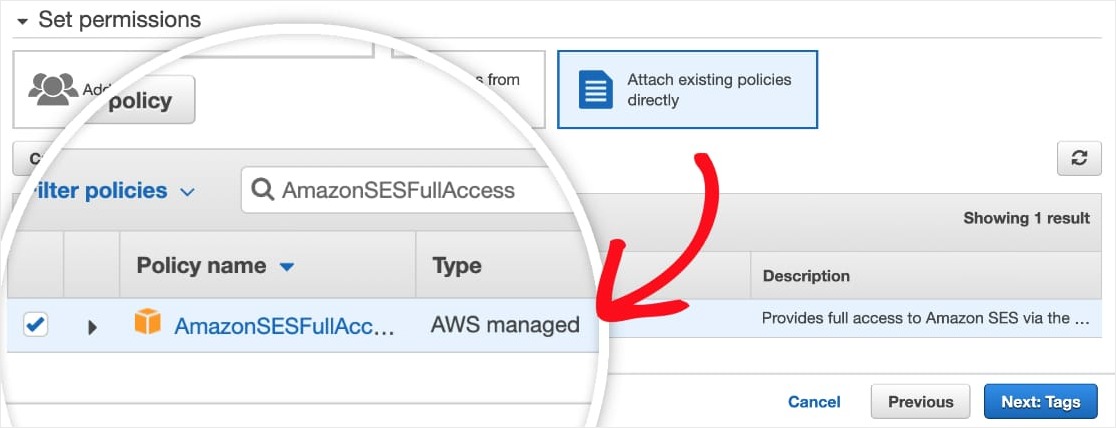This screenshot has height=428, width=1116.
Task: Click the document icon for attaching policies
Action: pyautogui.click(x=596, y=89)
